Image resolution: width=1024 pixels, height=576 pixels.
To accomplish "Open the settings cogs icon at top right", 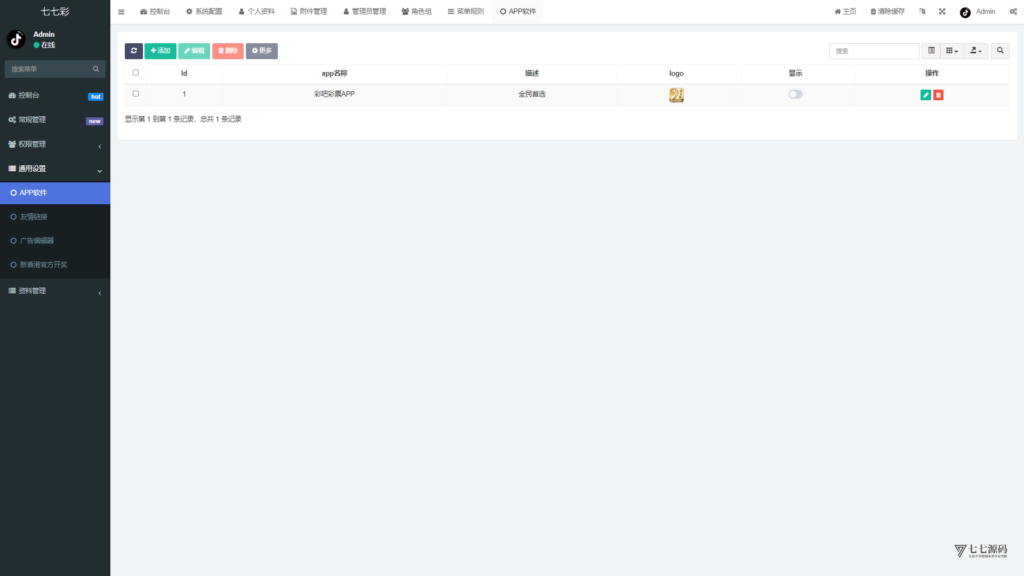I will [1013, 12].
